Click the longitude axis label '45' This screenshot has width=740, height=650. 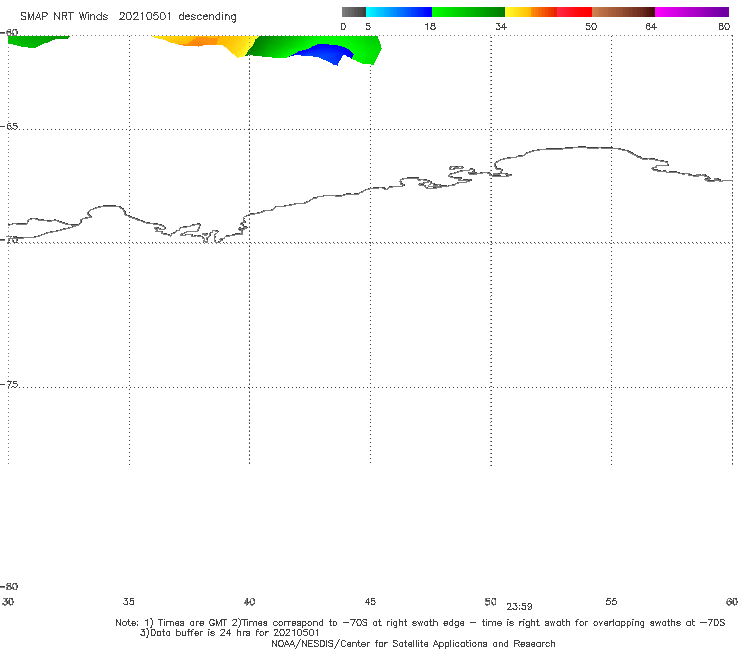(370, 602)
